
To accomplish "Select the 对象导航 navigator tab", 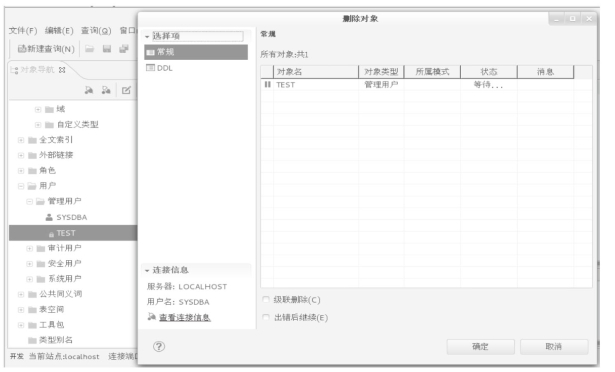I will click(x=37, y=70).
